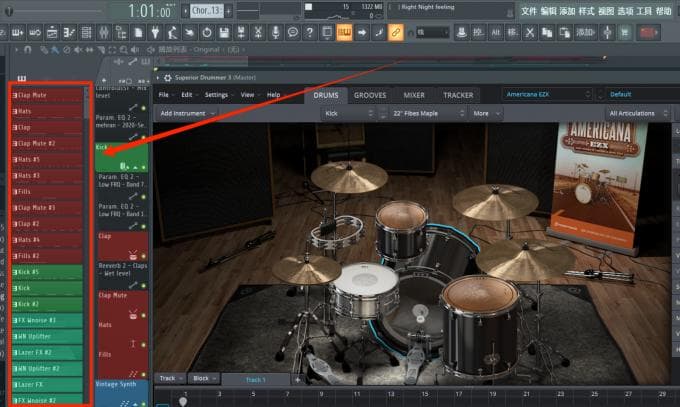Open the new project document icon
This screenshot has width=680, height=407.
[138, 33]
